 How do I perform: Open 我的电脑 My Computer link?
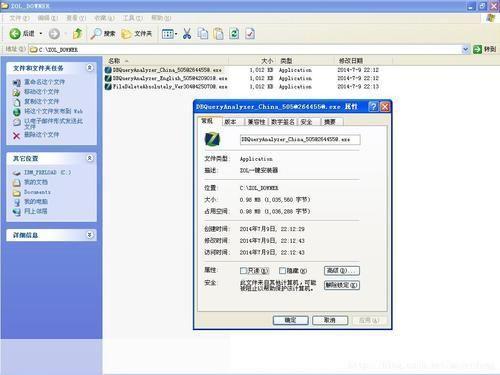click(36, 201)
